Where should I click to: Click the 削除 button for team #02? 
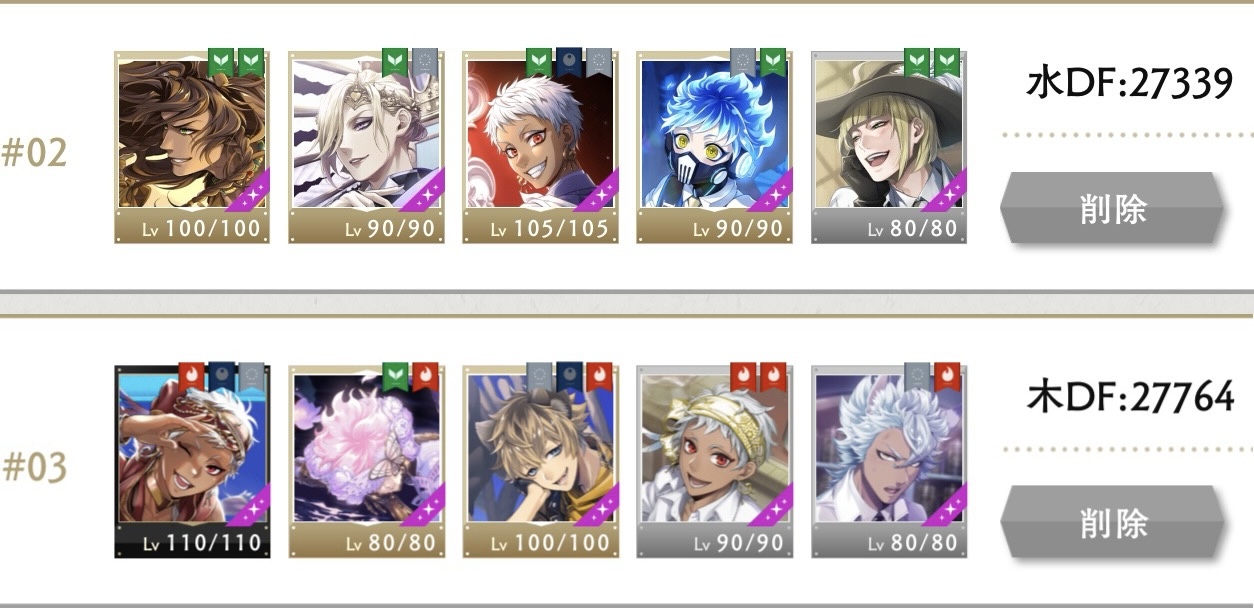click(1112, 208)
